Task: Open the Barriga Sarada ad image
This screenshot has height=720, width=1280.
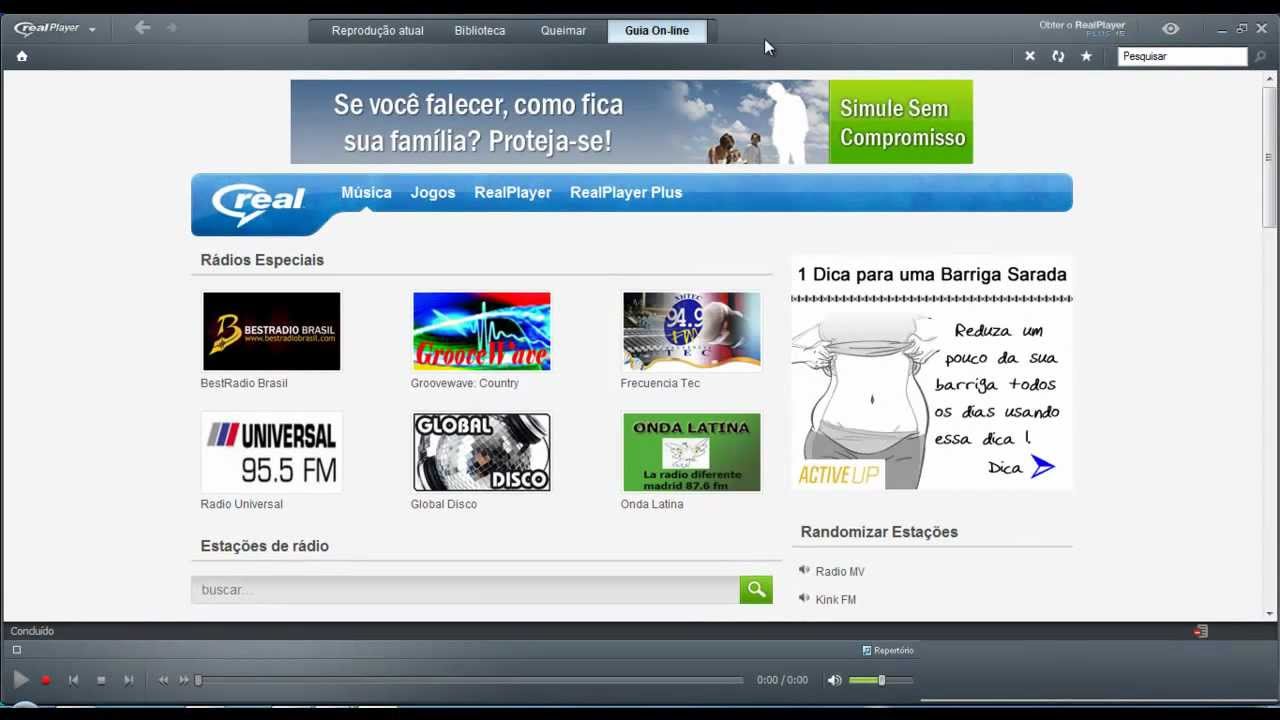Action: click(932, 372)
